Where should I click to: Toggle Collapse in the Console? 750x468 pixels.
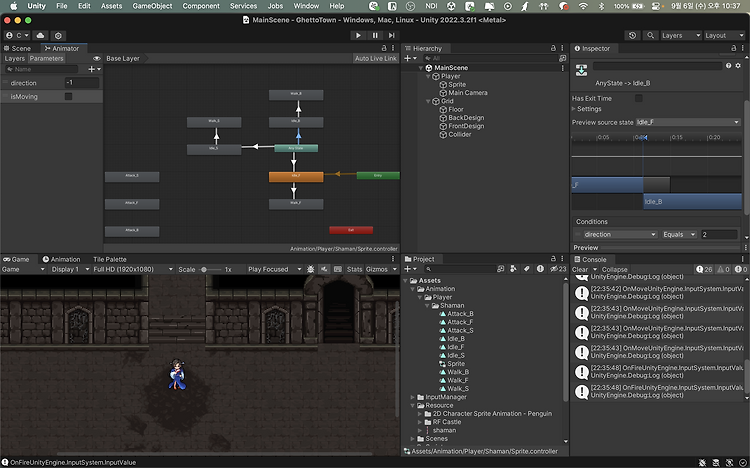(615, 269)
